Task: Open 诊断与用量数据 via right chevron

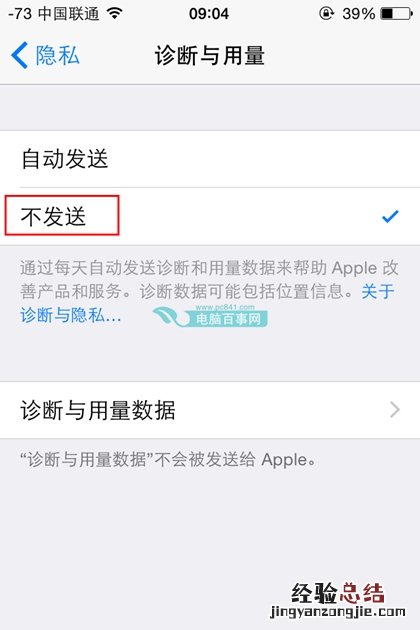Action: tap(395, 410)
